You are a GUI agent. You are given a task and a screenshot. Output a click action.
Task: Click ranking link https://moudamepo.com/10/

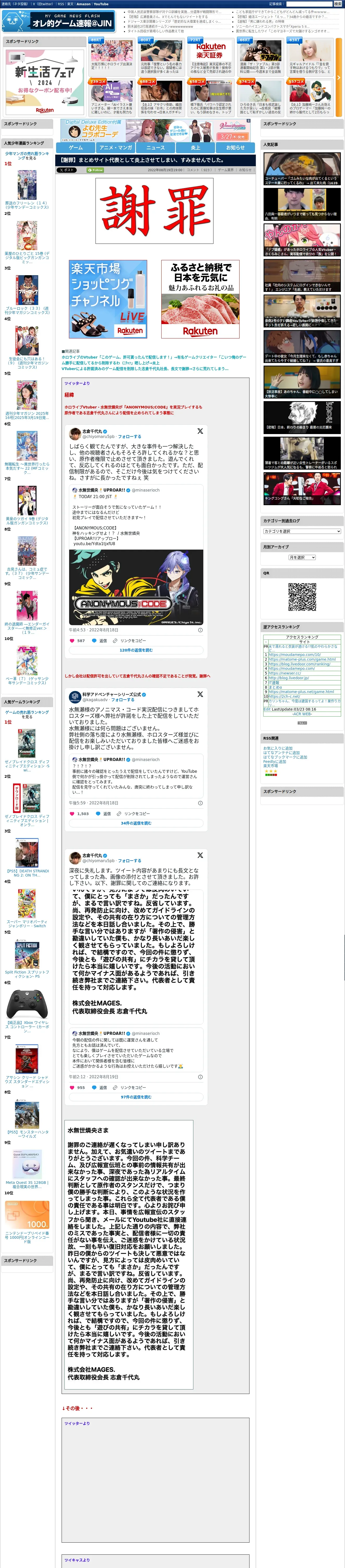click(x=295, y=654)
